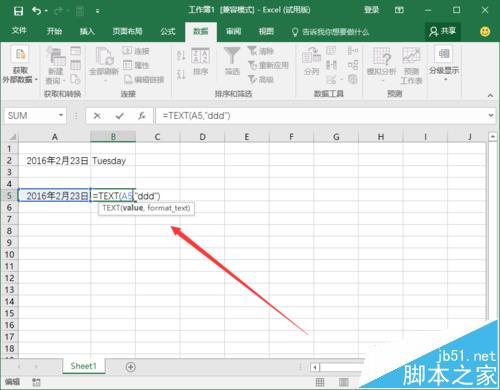Click the Recent Sources icon beside 新建查询
500x390 pixels.
[76, 79]
